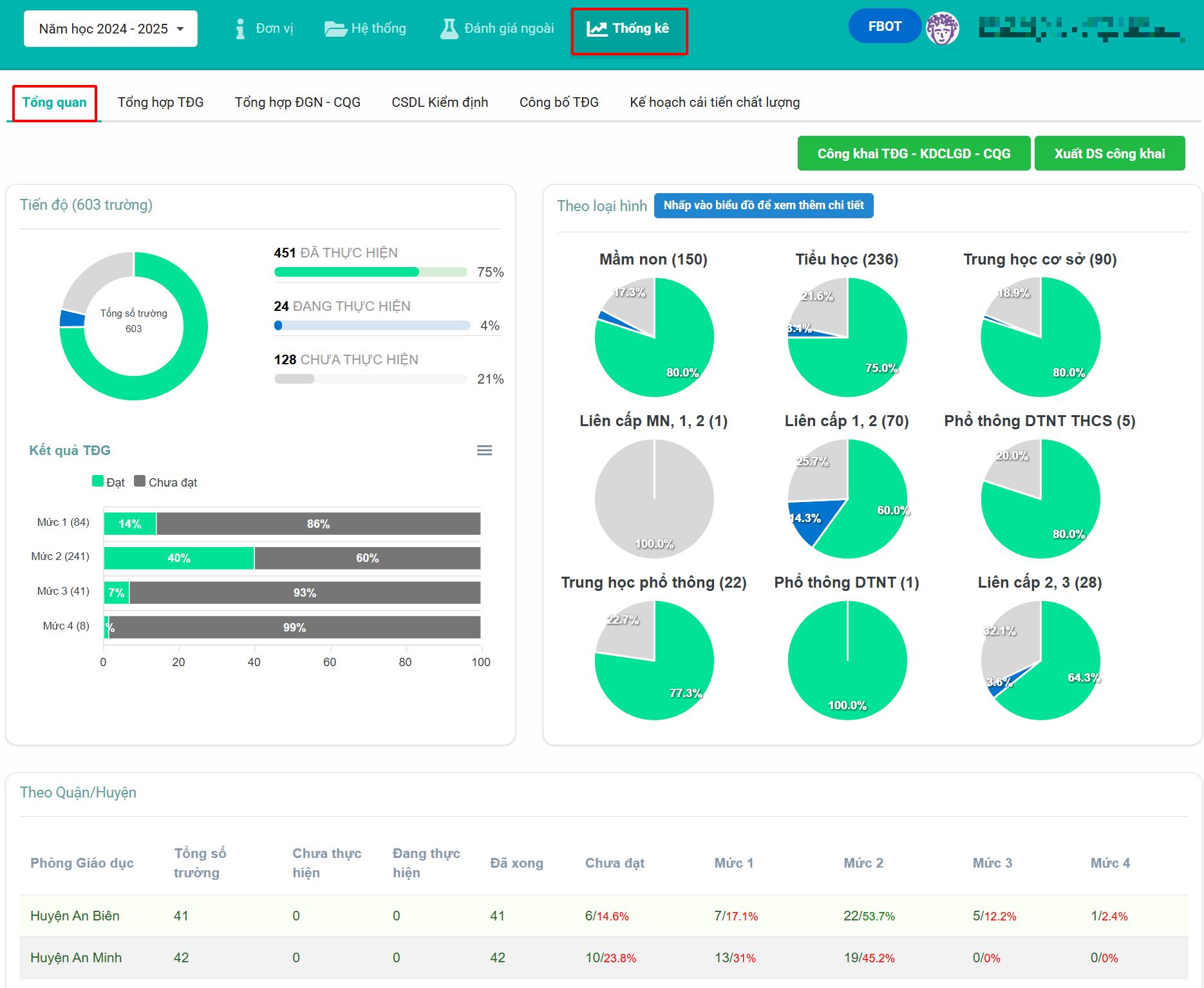
Task: Click the Đánh giá ngoài flask icon
Action: [449, 29]
